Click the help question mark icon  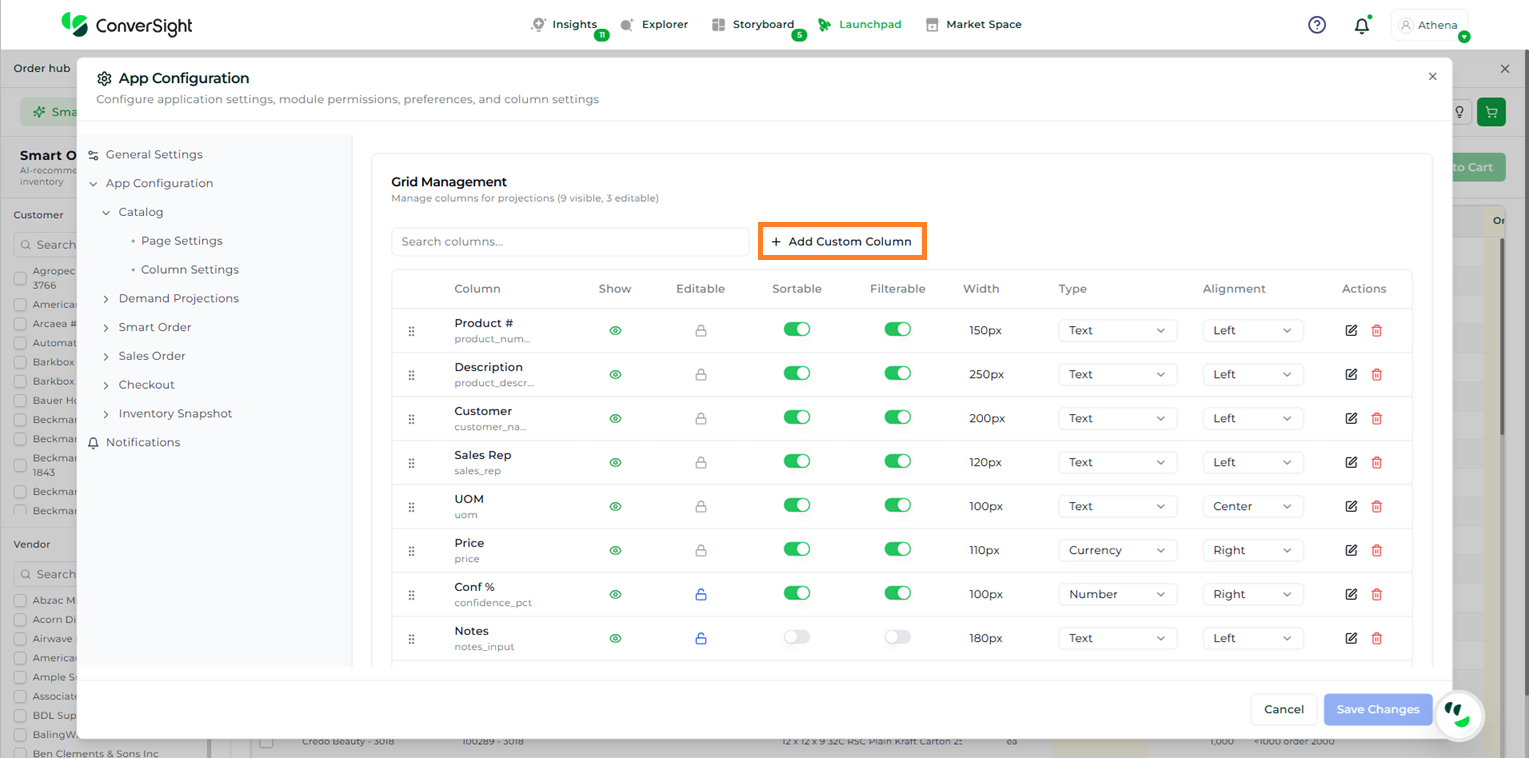pyautogui.click(x=1317, y=25)
